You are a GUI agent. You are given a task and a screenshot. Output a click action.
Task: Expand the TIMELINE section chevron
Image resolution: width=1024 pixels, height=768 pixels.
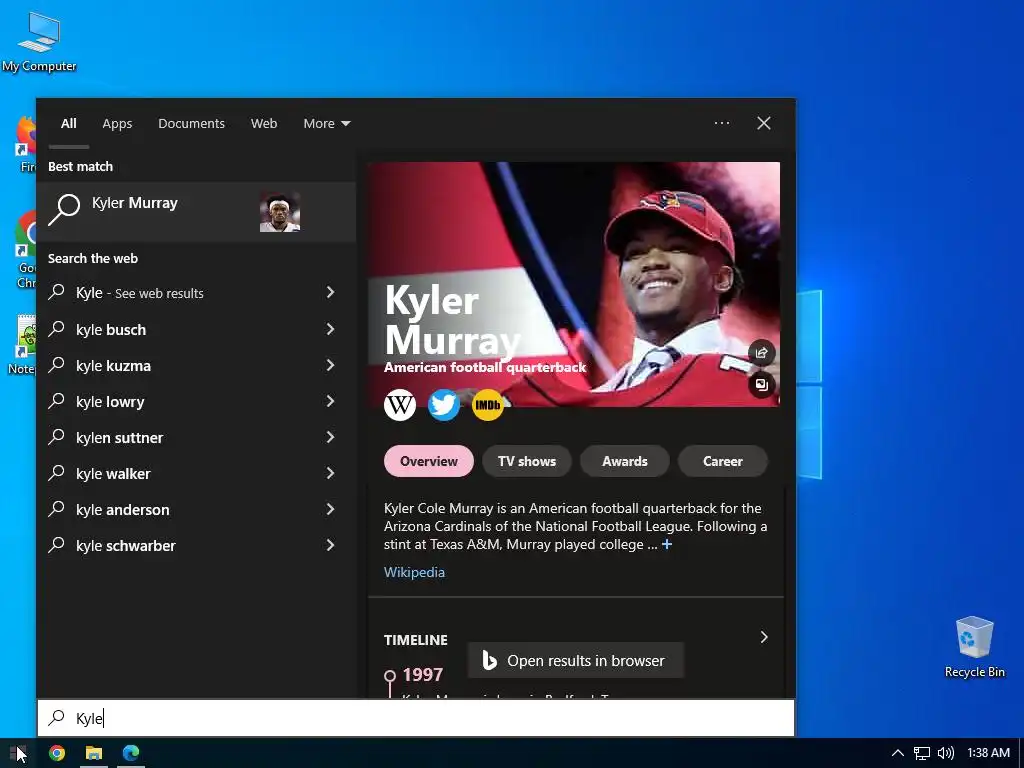coord(764,637)
